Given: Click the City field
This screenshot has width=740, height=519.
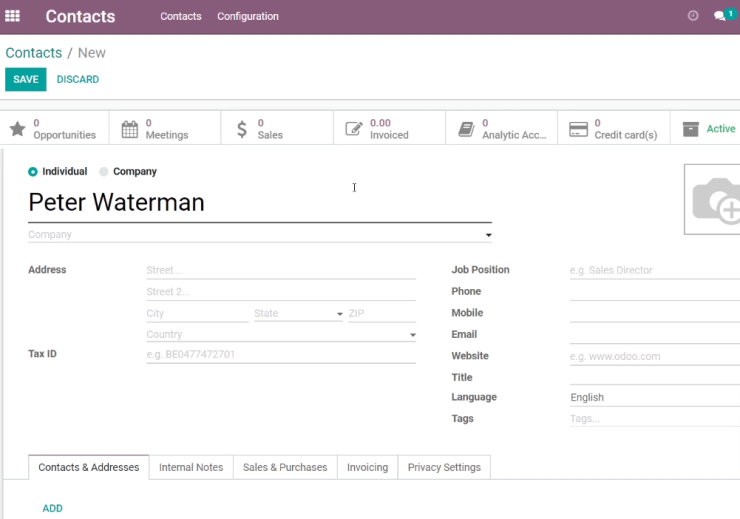Looking at the screenshot, I should 197,313.
